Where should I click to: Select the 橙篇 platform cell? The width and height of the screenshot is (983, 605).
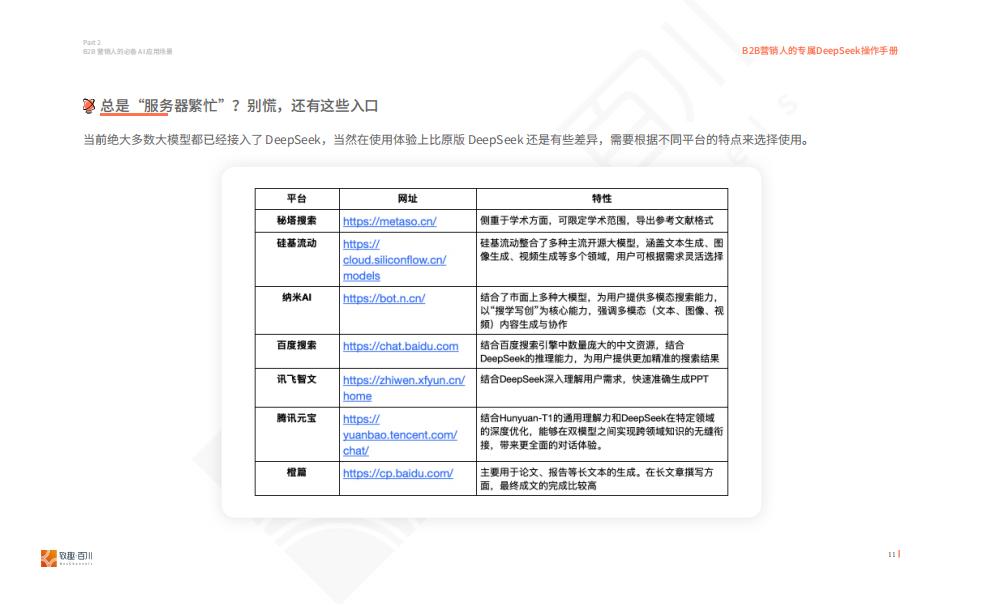coord(297,478)
